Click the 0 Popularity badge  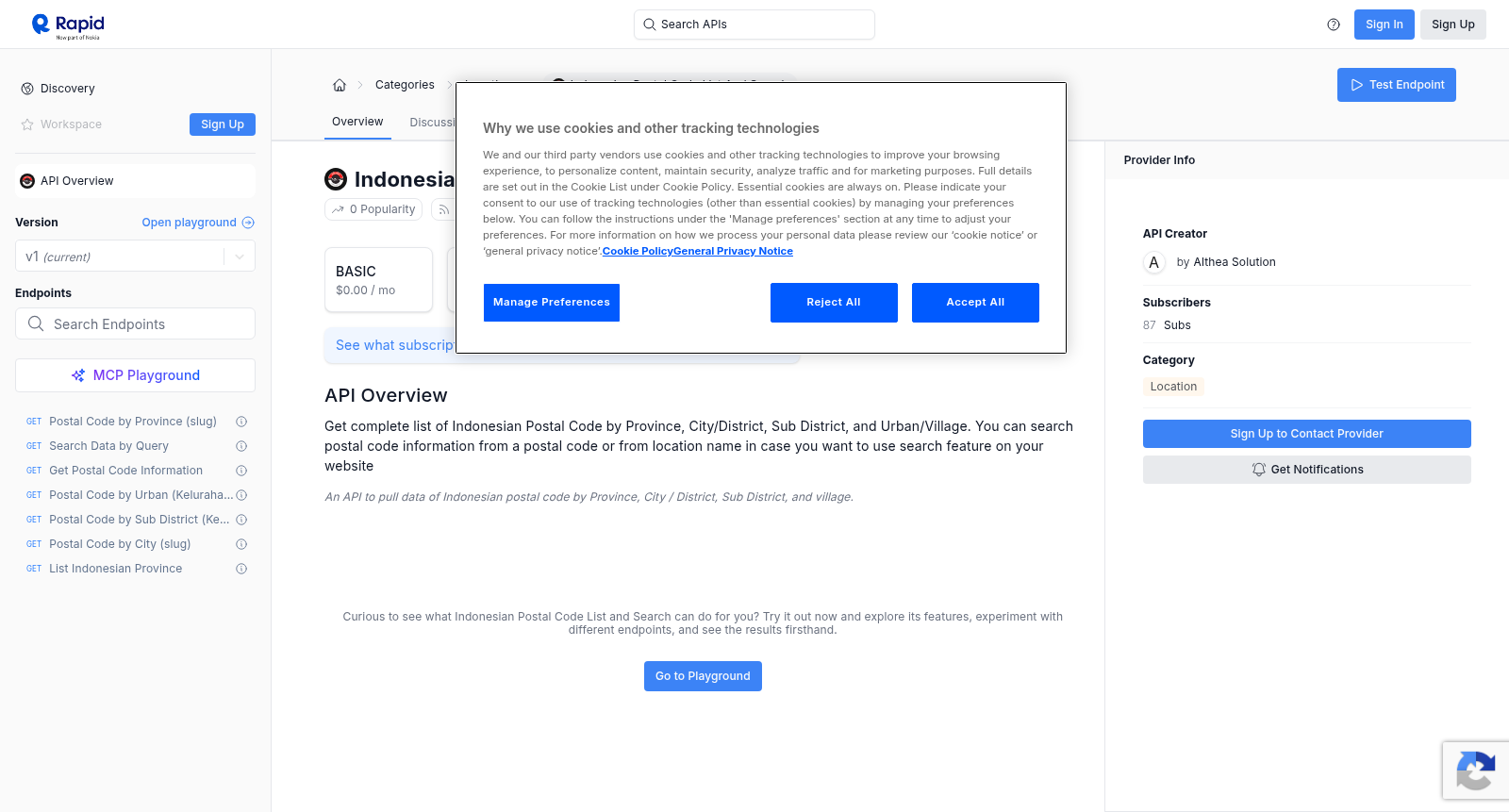(x=373, y=209)
